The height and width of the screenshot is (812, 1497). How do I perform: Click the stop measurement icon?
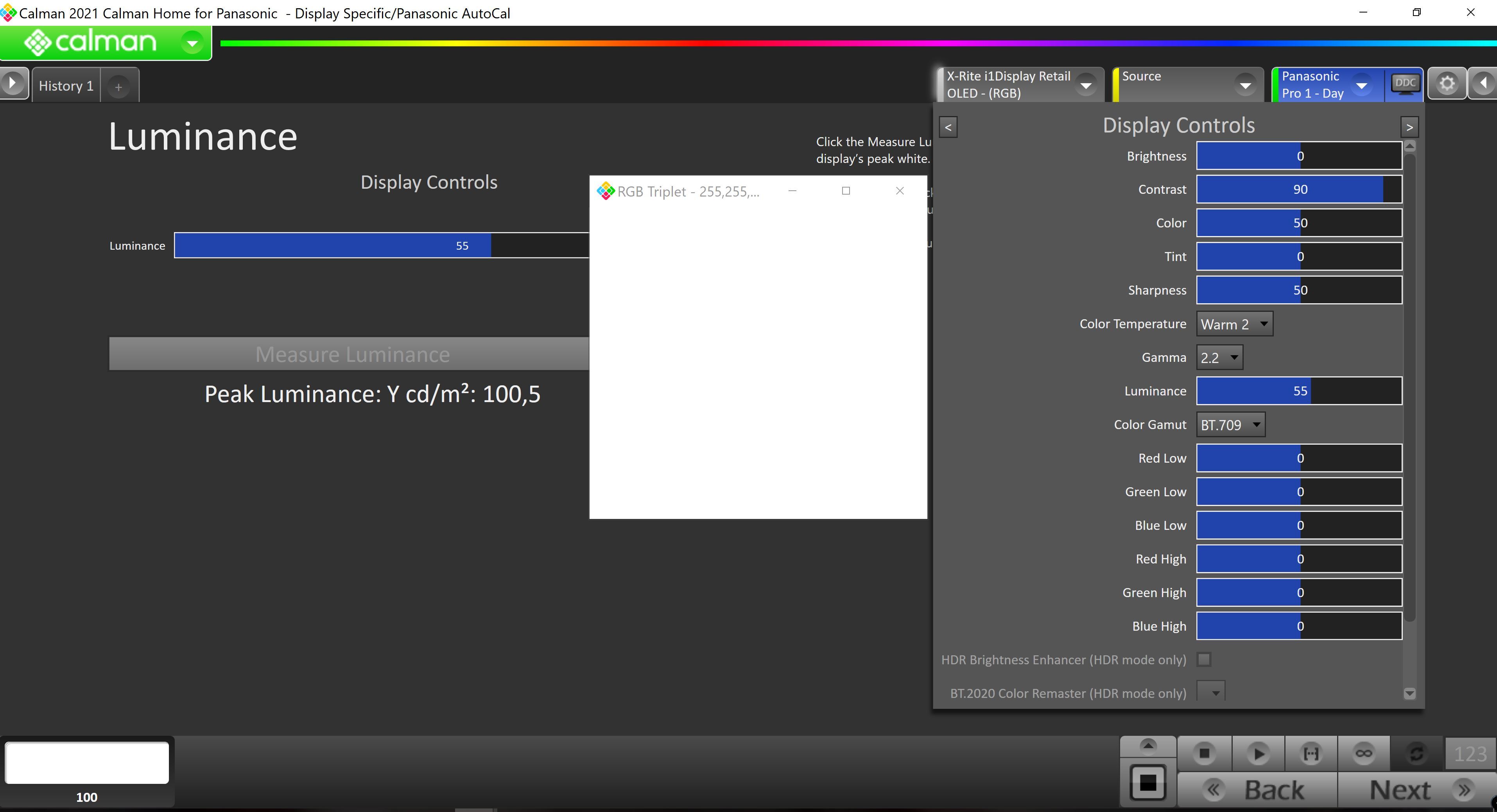pyautogui.click(x=1204, y=754)
